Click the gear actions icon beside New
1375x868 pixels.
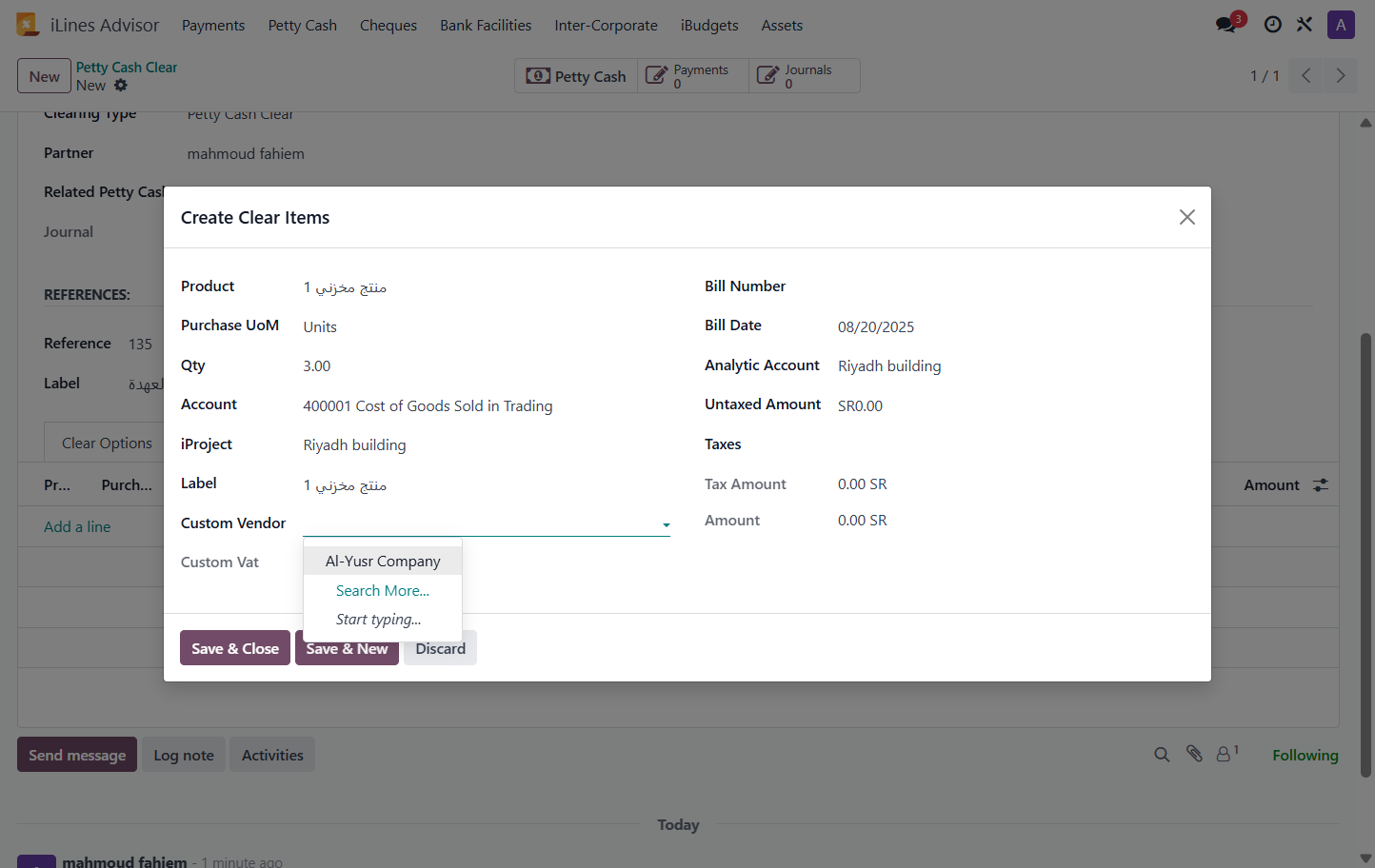(121, 86)
